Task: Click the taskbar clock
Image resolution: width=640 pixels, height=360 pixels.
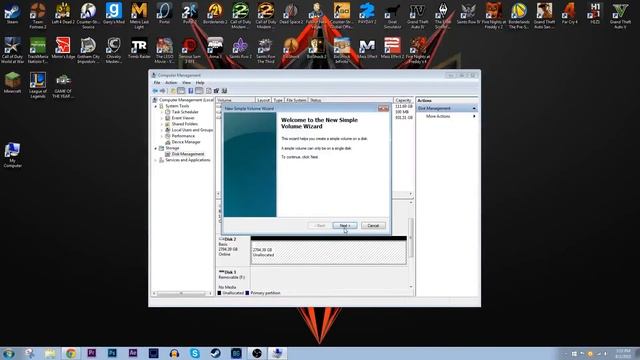Action: 623,354
